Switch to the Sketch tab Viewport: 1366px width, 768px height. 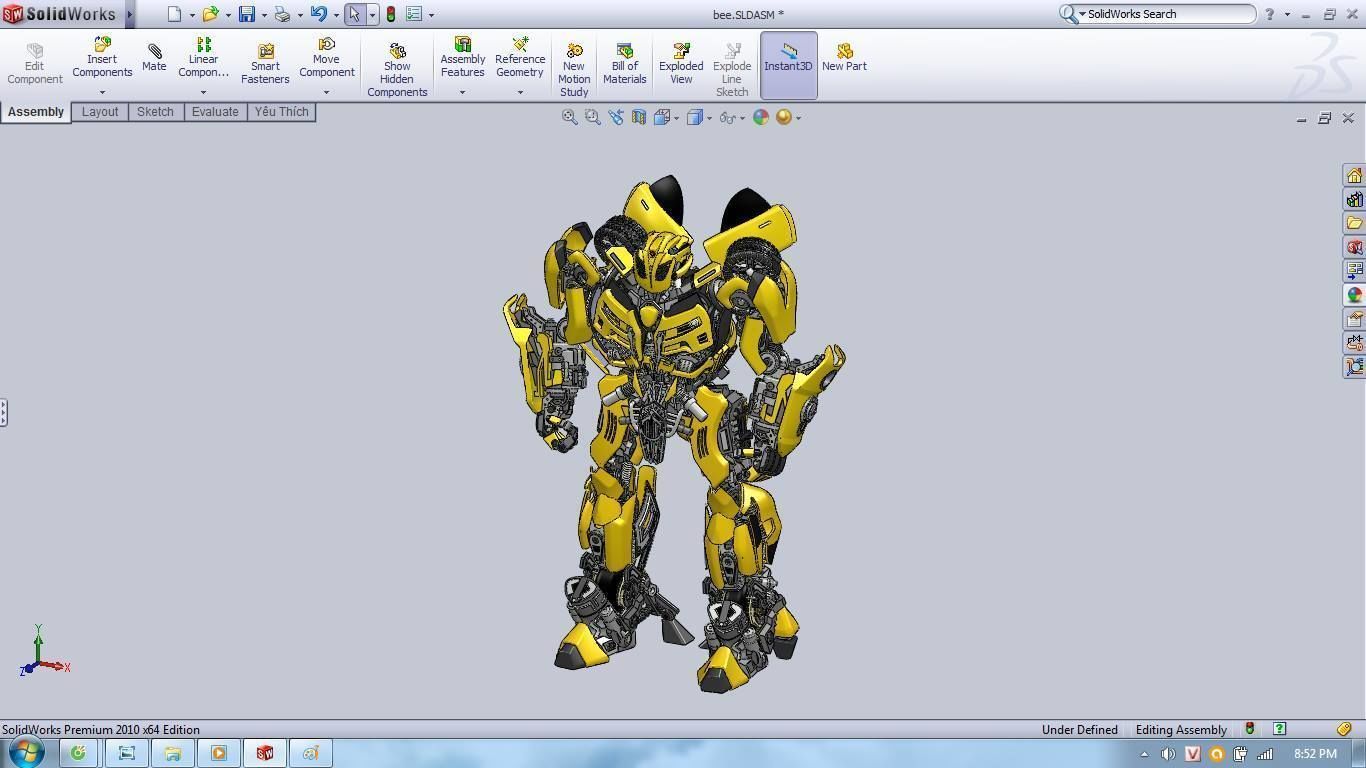pyautogui.click(x=155, y=112)
